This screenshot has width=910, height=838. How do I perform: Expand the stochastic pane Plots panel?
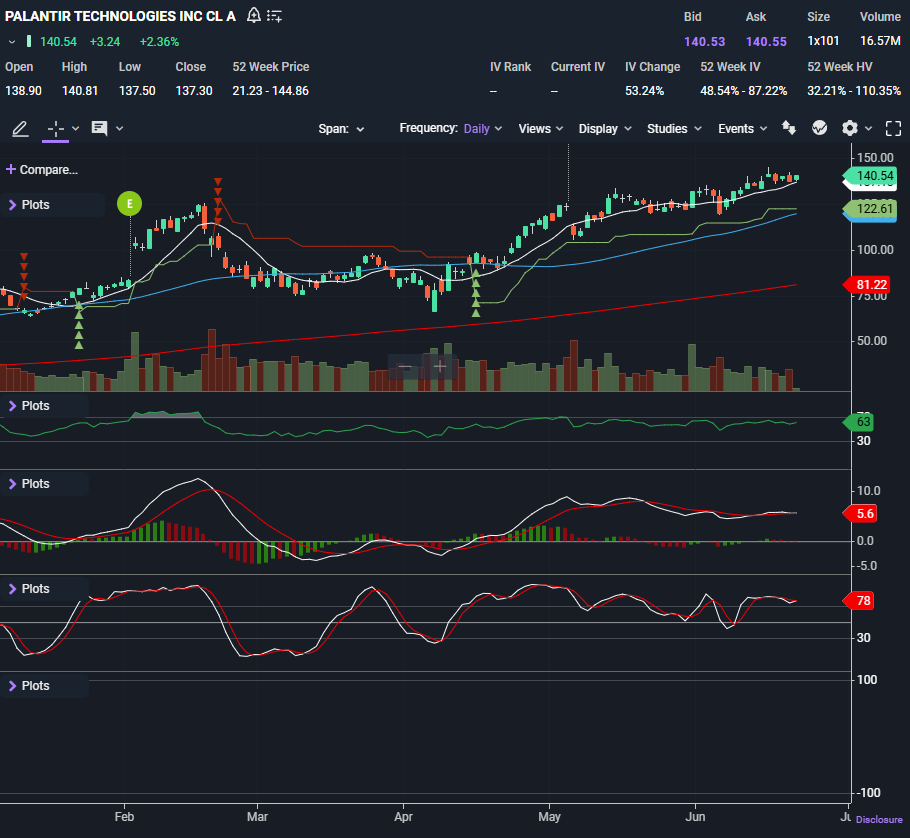click(29, 589)
